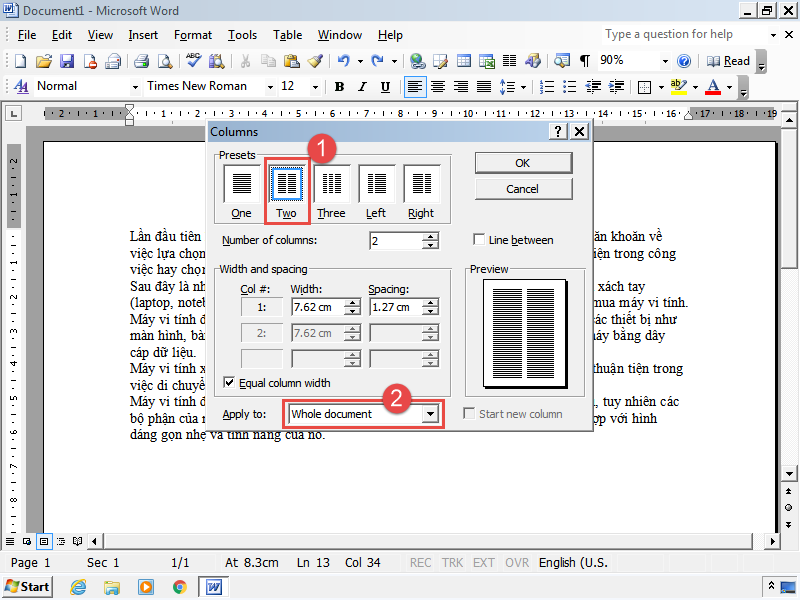The height and width of the screenshot is (600, 800).
Task: Undo the last action with the Undo arrow
Action: pyautogui.click(x=343, y=61)
